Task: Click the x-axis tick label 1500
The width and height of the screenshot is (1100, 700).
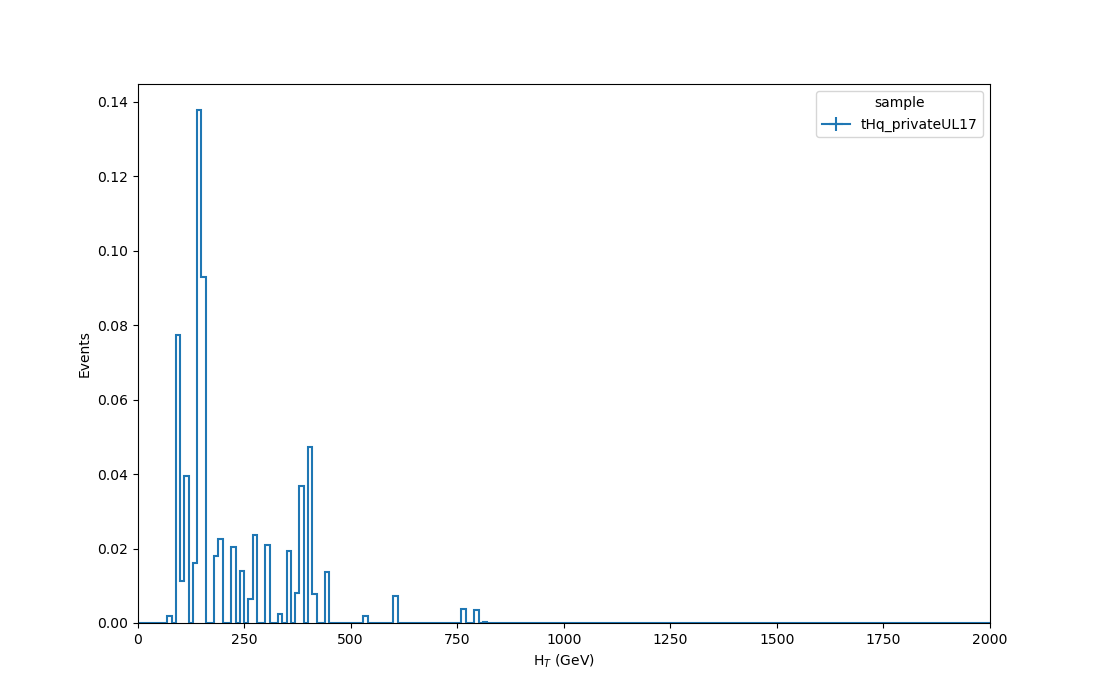Action: click(x=777, y=639)
